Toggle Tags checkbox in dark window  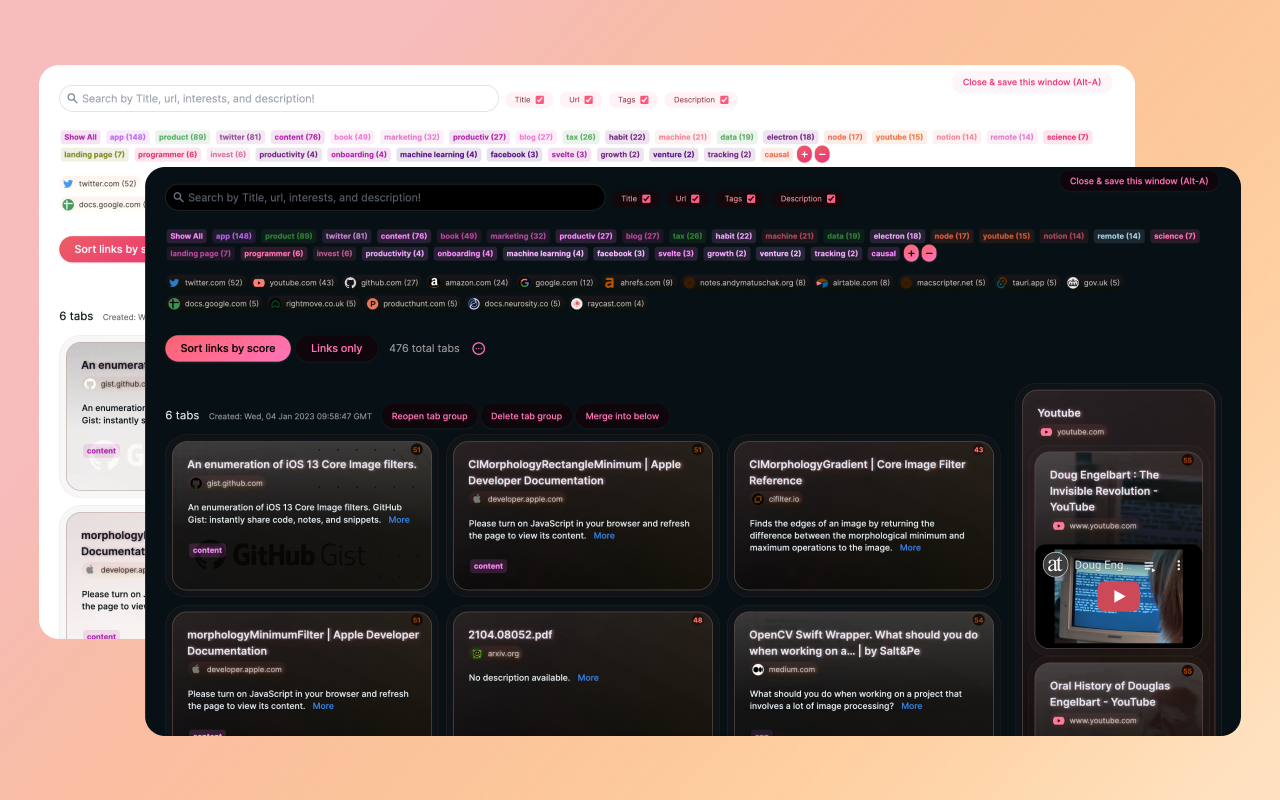[x=751, y=199]
